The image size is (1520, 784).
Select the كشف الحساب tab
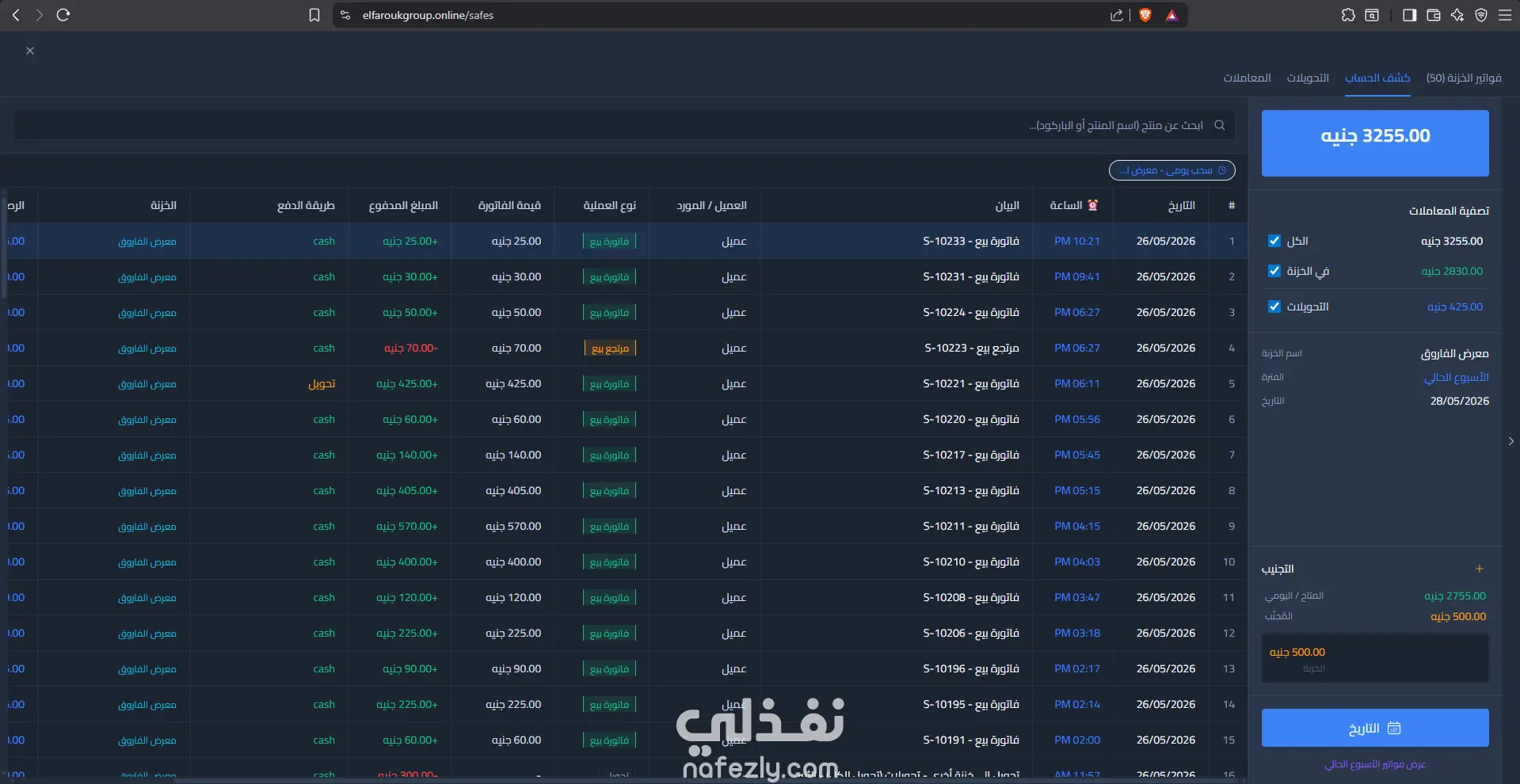pyautogui.click(x=1377, y=78)
